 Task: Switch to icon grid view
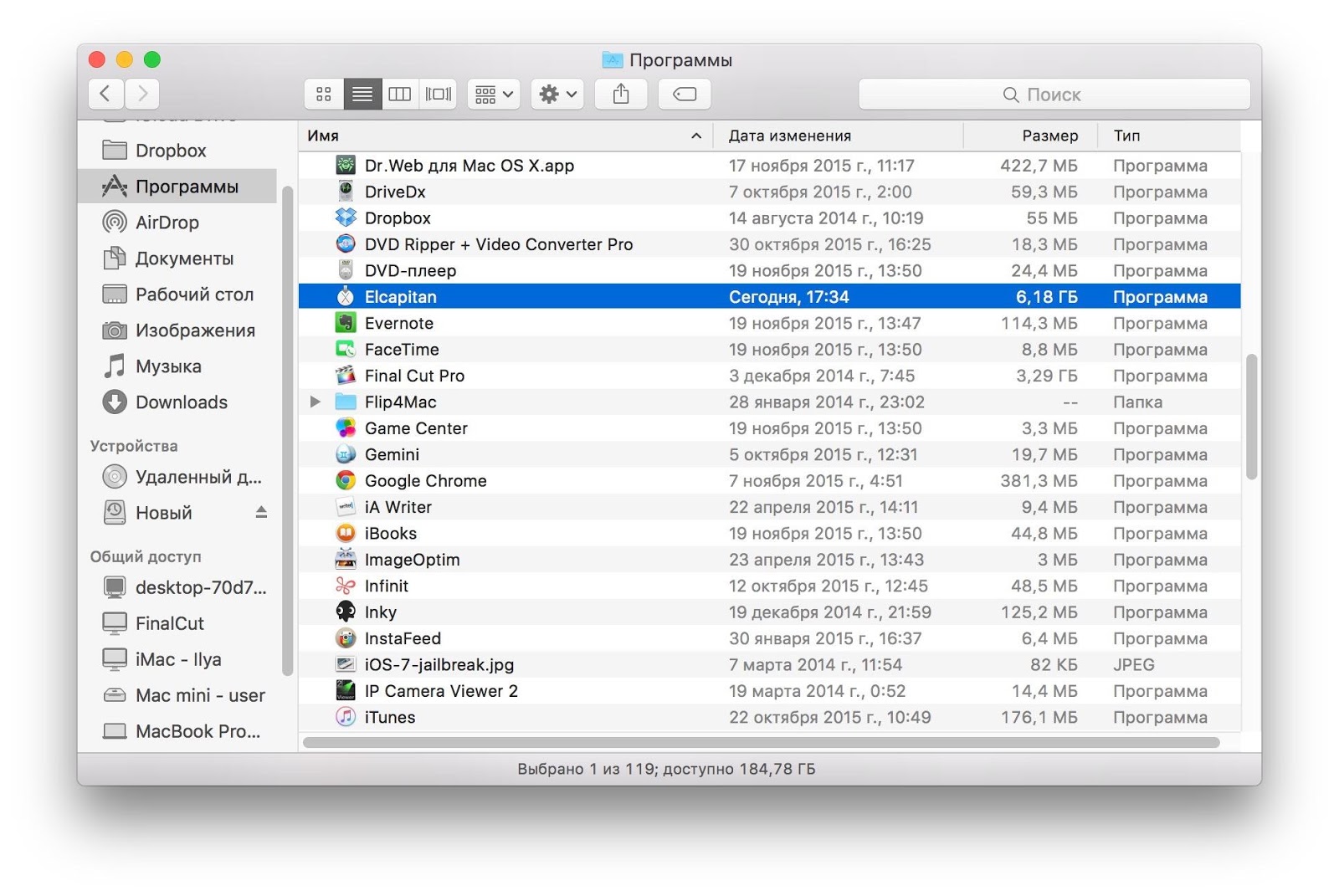[x=324, y=94]
